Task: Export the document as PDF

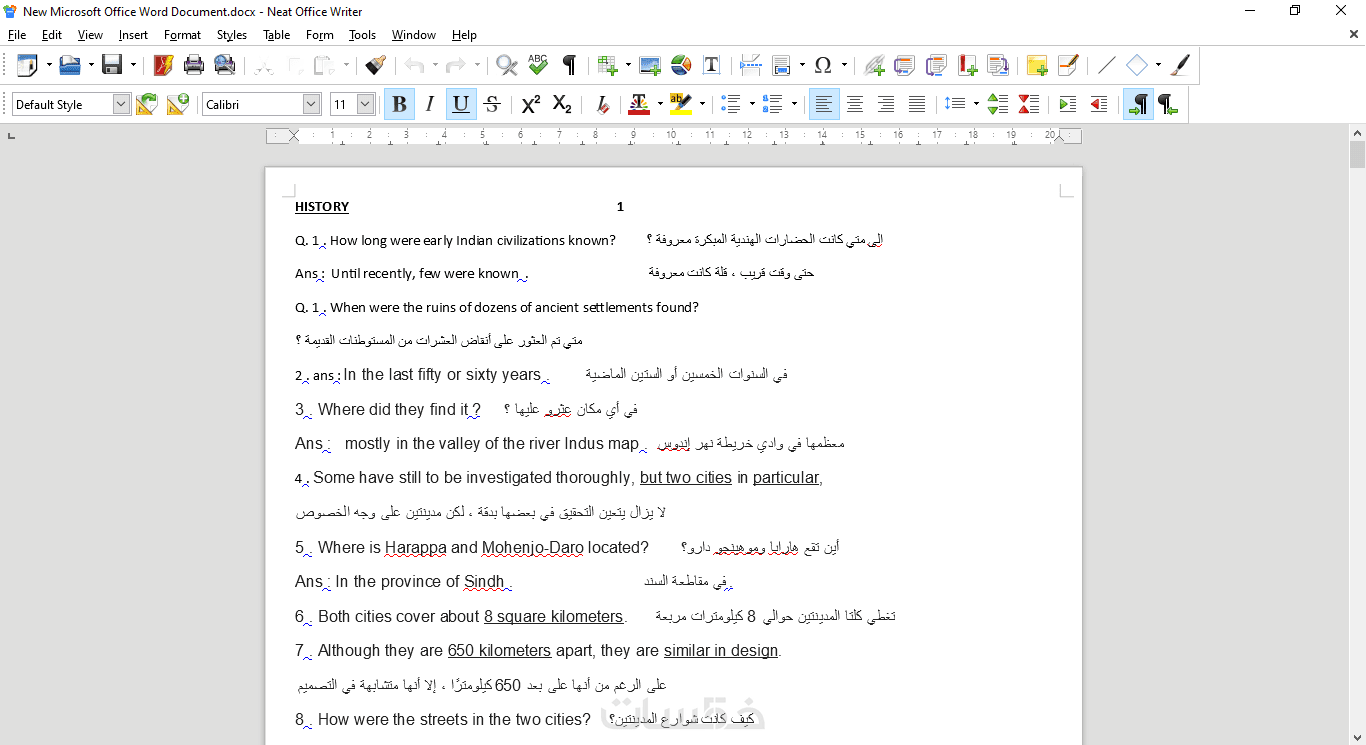Action: [x=163, y=66]
